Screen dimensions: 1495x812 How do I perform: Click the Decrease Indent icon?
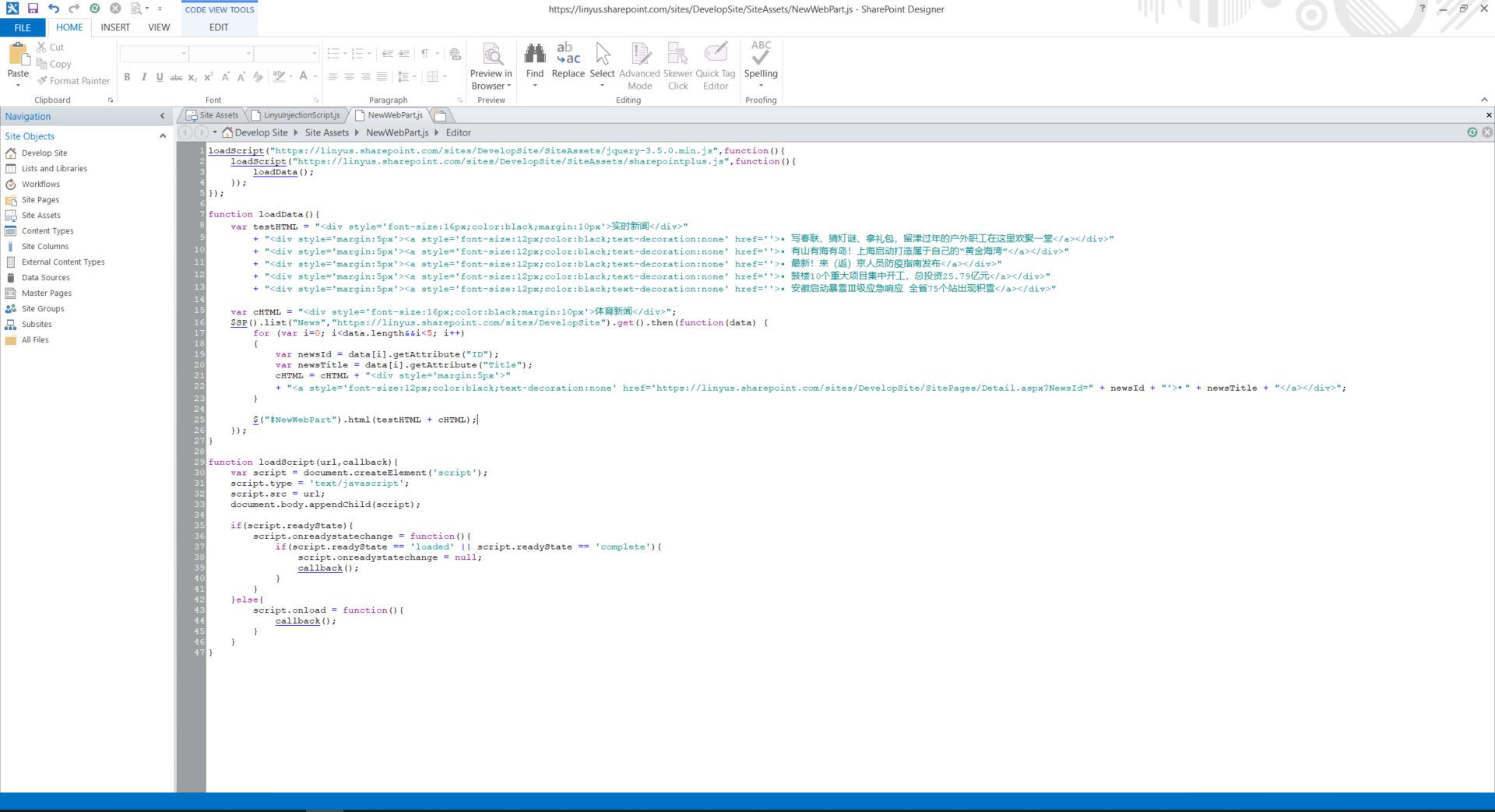point(387,54)
